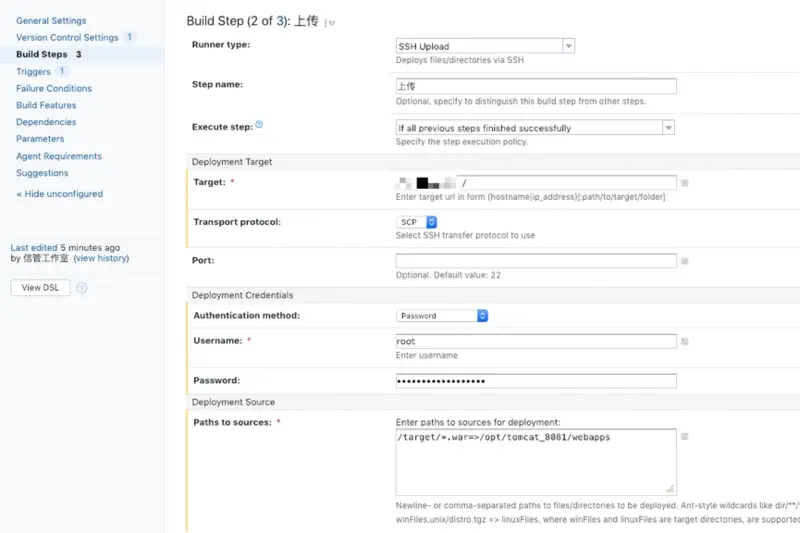Viewport: 800px width, 533px height.
Task: Click the Username input field
Action: [x=536, y=341]
